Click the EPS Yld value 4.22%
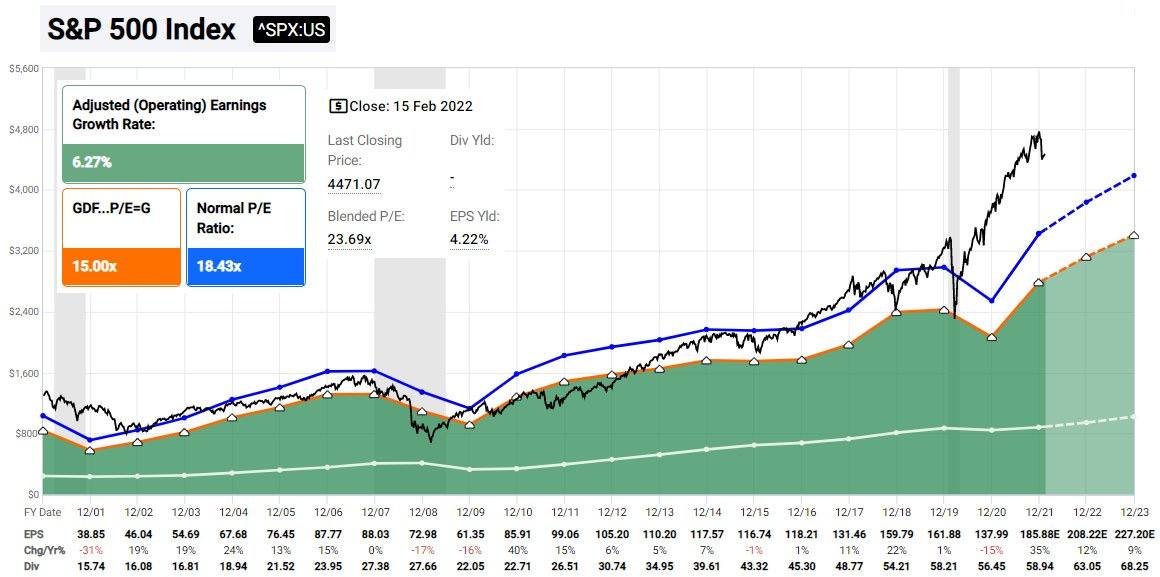 tap(469, 239)
